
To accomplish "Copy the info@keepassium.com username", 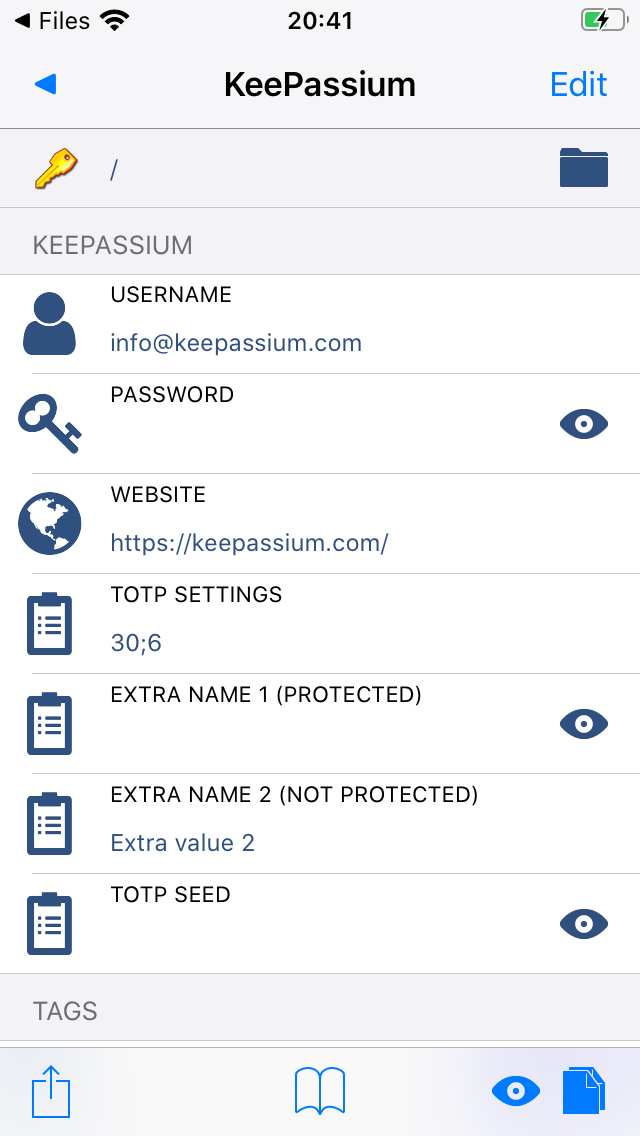I will pyautogui.click(x=236, y=343).
